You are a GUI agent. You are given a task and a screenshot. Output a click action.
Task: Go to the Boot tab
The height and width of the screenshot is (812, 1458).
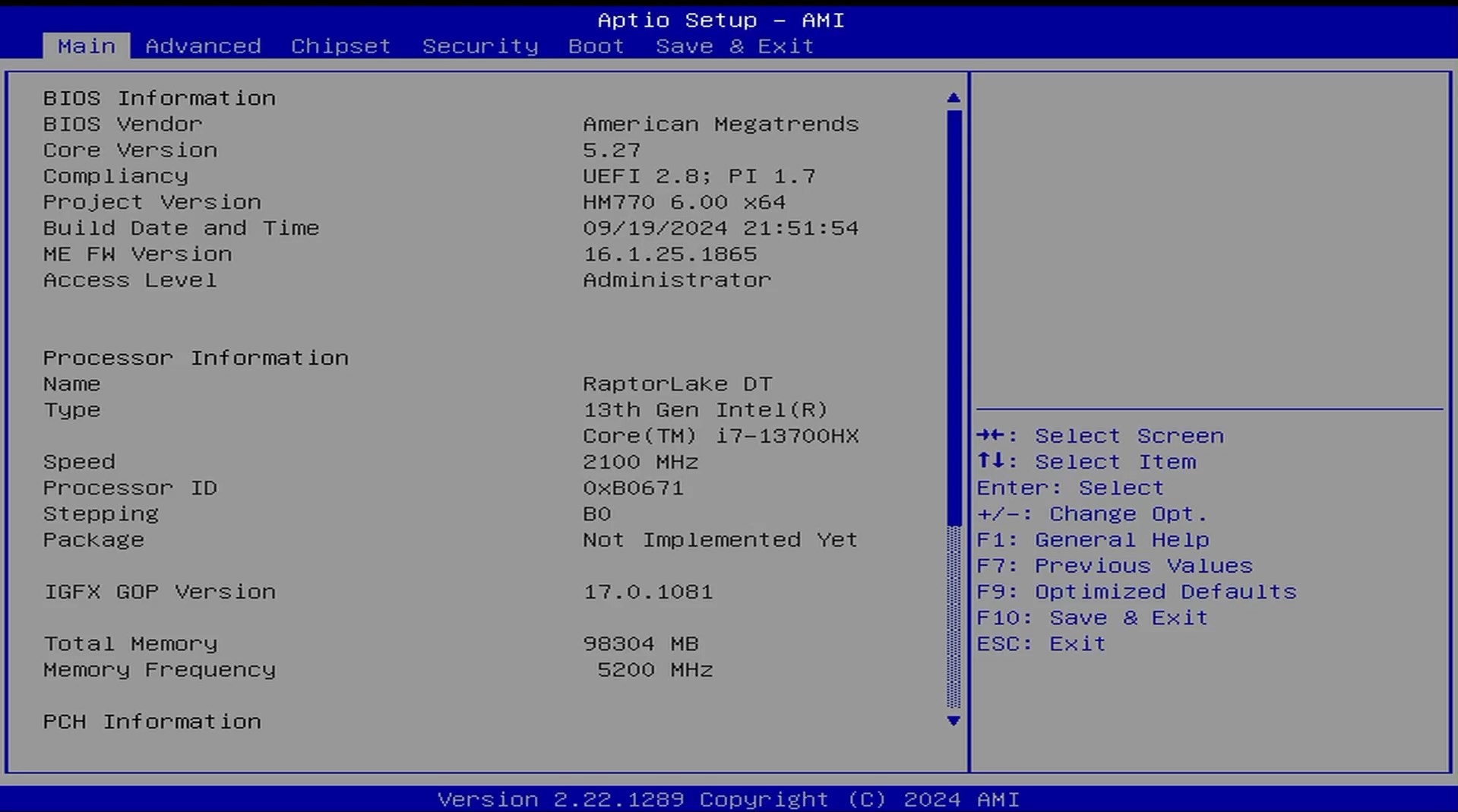click(x=596, y=46)
